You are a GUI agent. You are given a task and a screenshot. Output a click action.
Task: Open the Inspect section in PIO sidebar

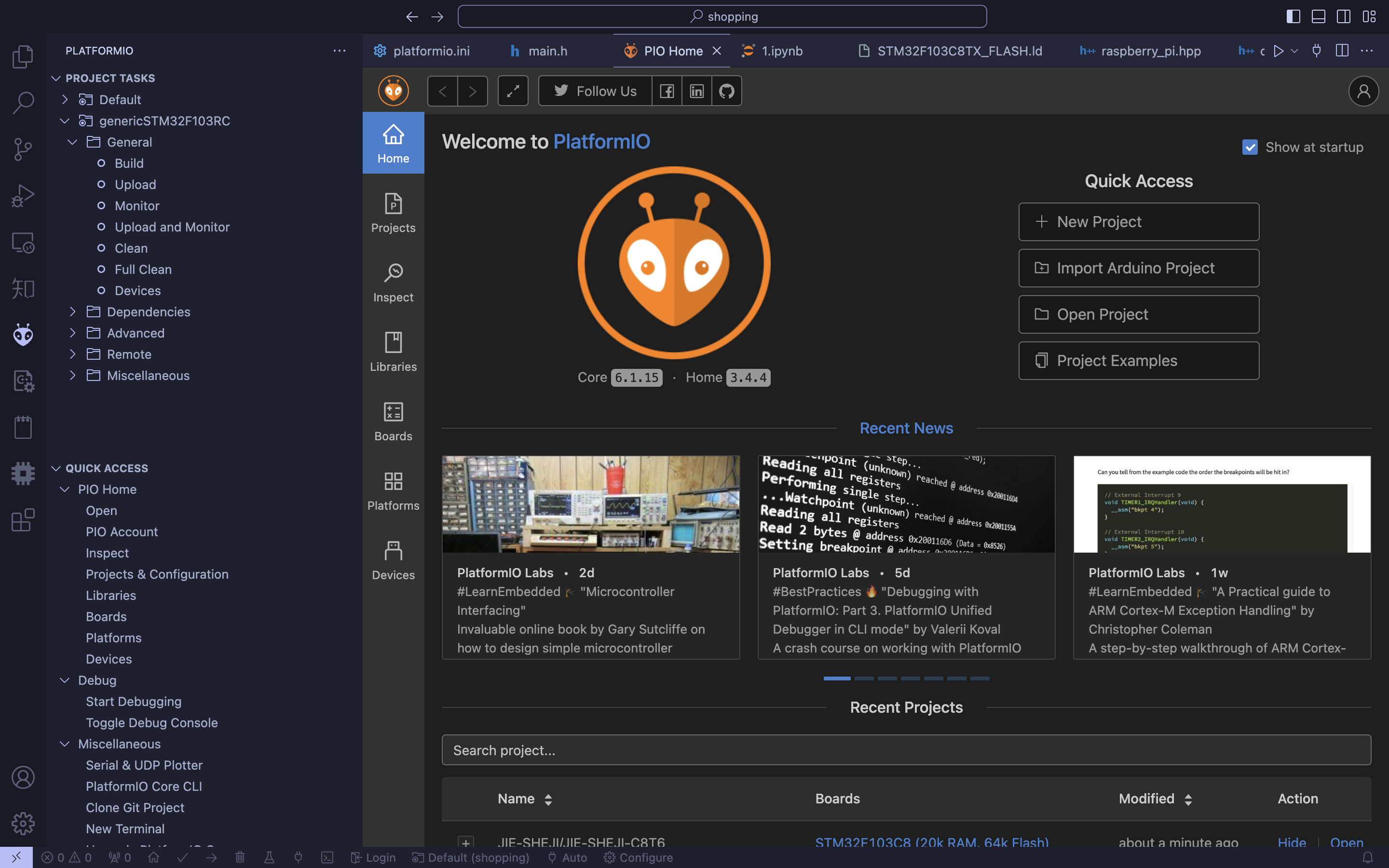(x=393, y=283)
